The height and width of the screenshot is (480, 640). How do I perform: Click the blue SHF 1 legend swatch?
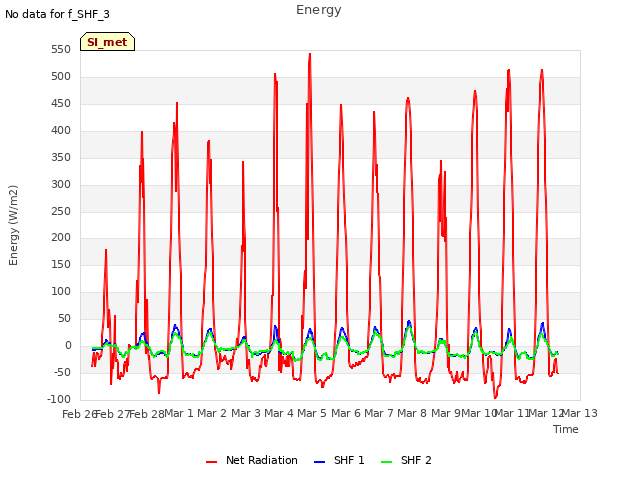tap(319, 462)
